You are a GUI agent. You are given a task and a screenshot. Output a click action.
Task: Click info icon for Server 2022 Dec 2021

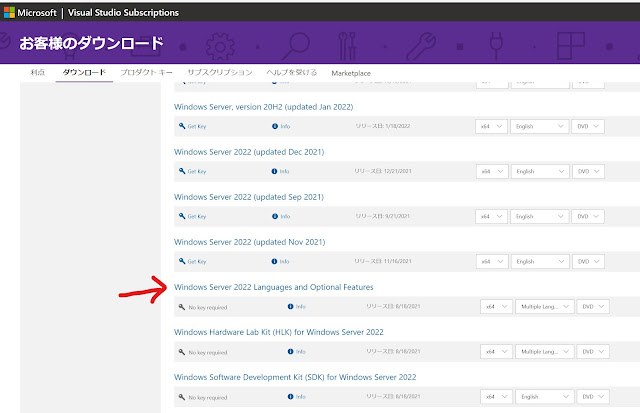274,171
